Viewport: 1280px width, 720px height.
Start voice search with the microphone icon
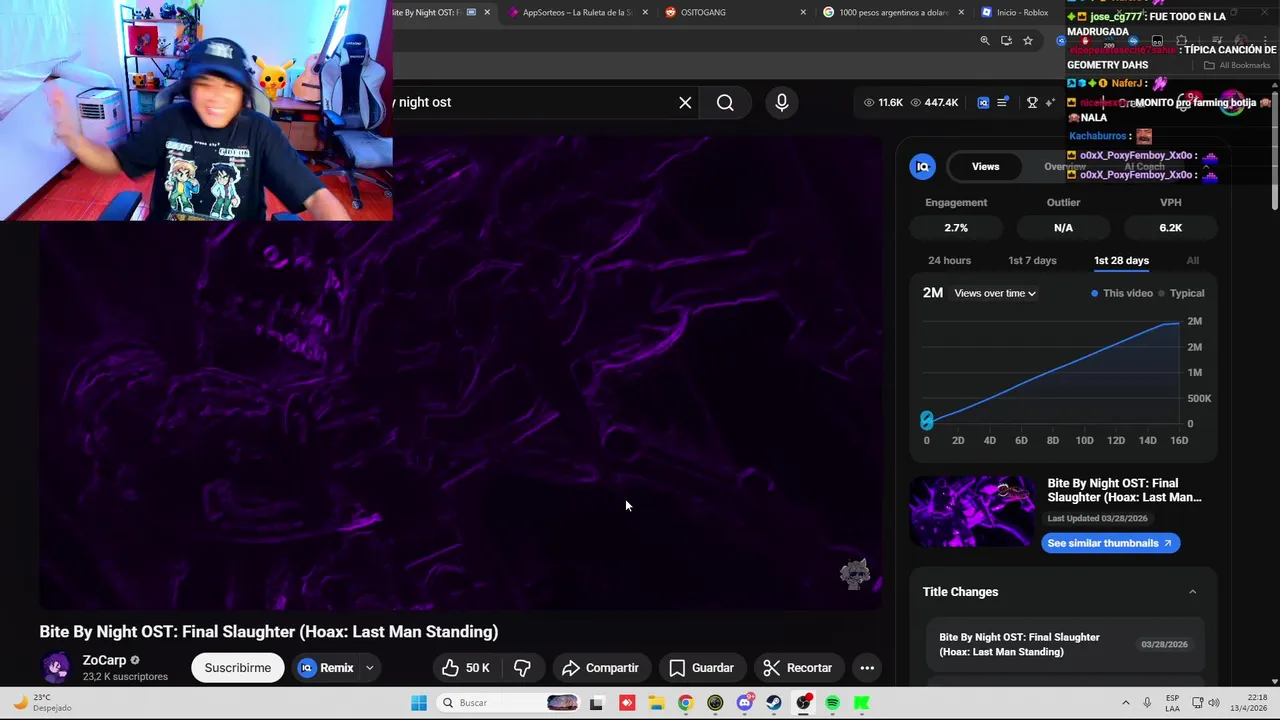[782, 102]
